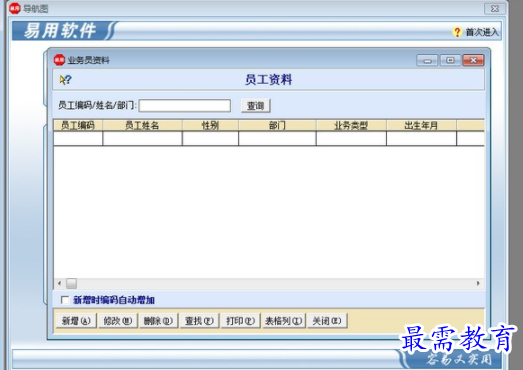Click the horizontal scrollbar right arrow
Viewport: 523px width, 370px height.
(478, 284)
